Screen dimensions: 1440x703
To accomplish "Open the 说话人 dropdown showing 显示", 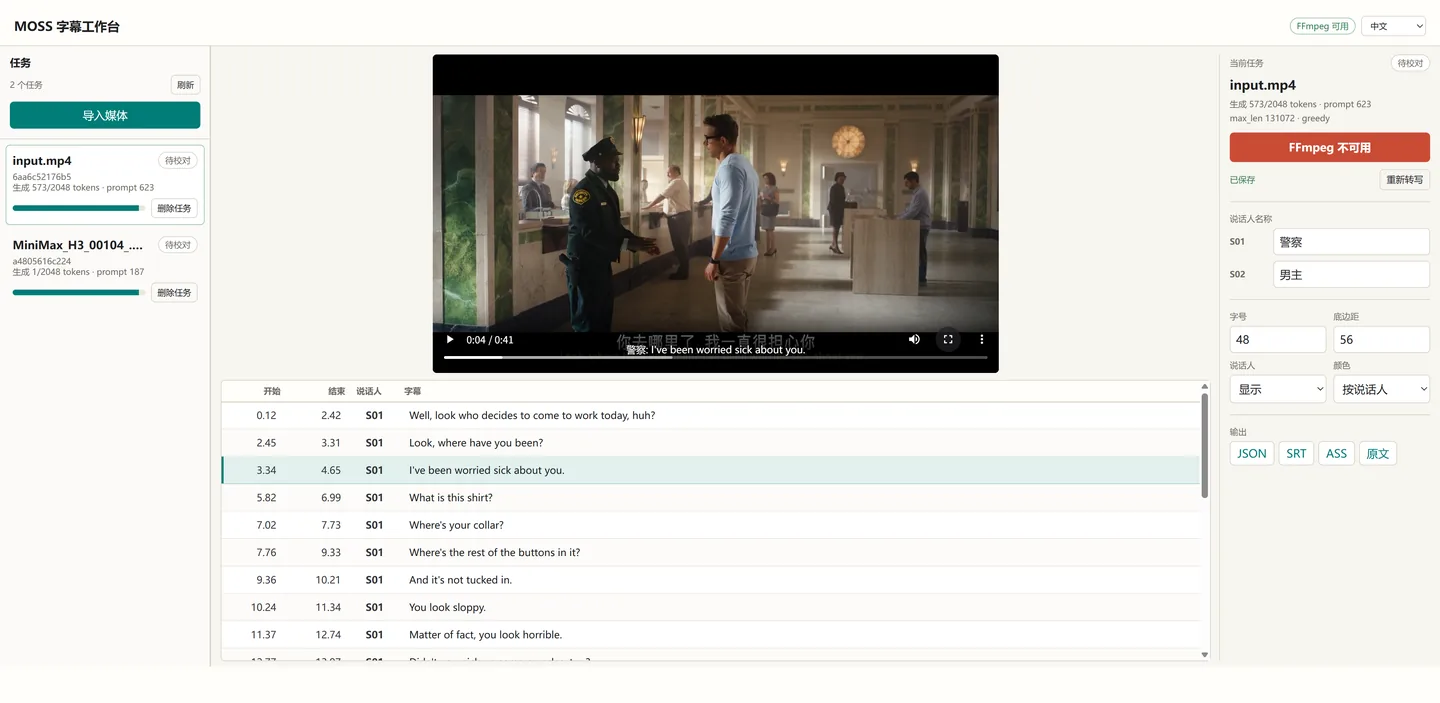I will (1278, 389).
